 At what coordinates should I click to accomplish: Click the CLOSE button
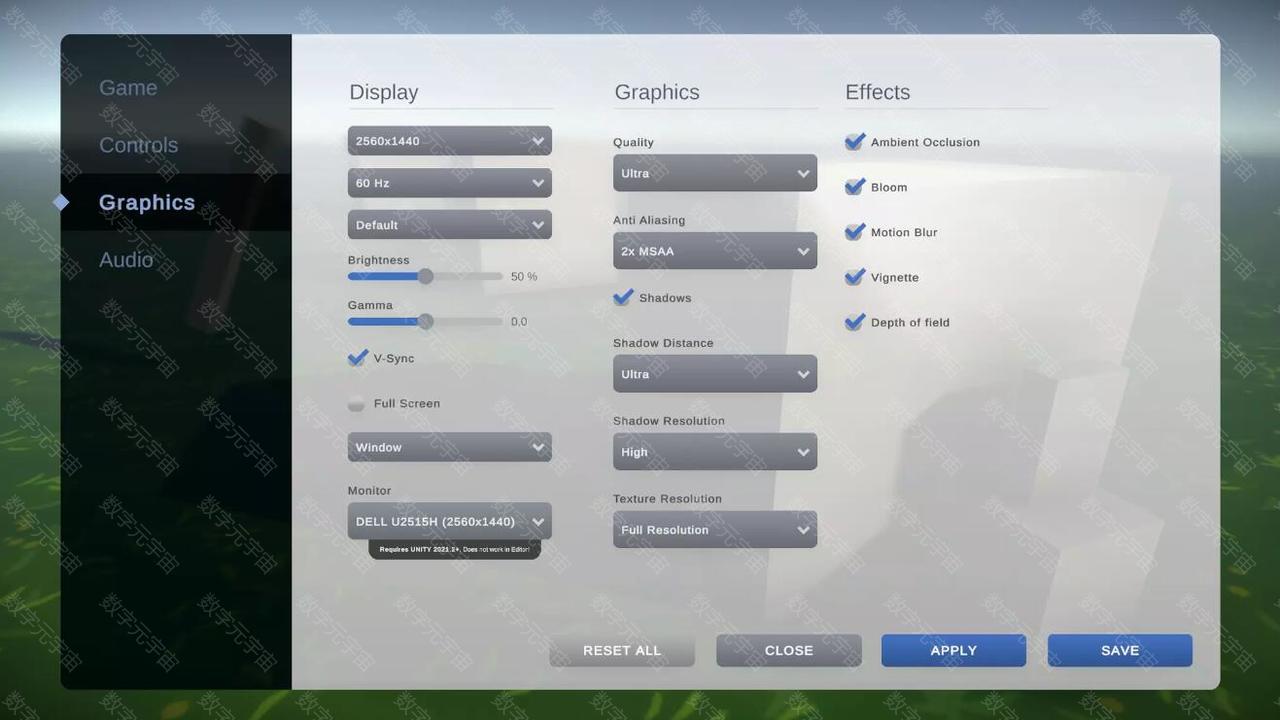pyautogui.click(x=789, y=650)
